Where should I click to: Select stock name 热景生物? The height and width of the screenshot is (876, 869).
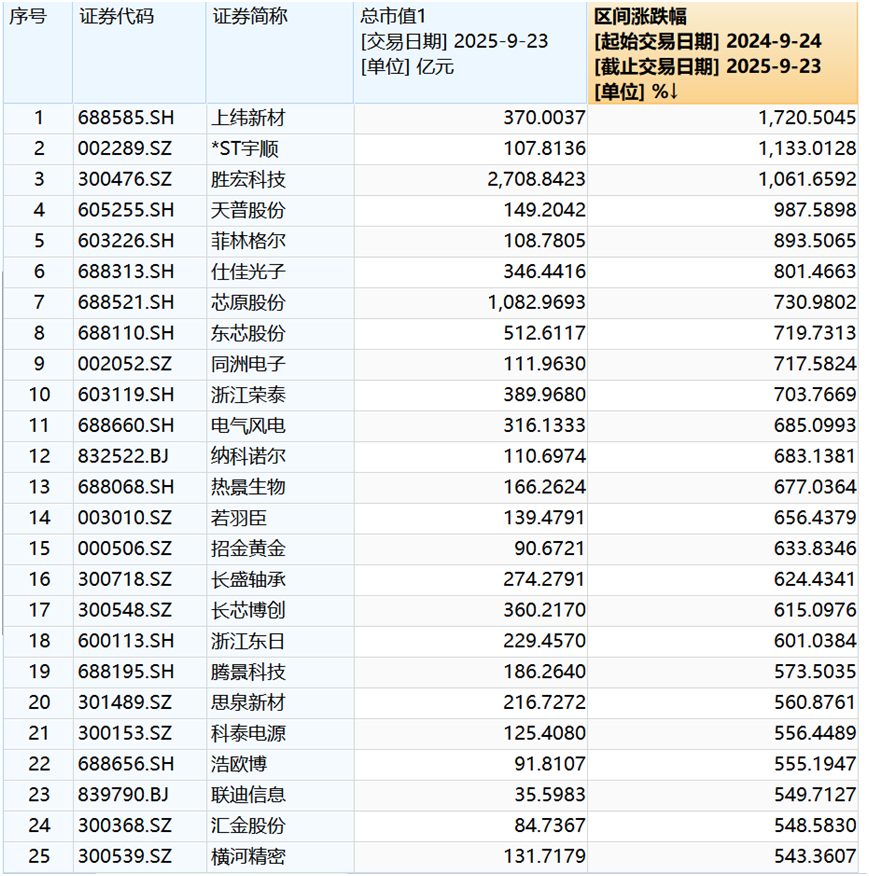tap(248, 487)
